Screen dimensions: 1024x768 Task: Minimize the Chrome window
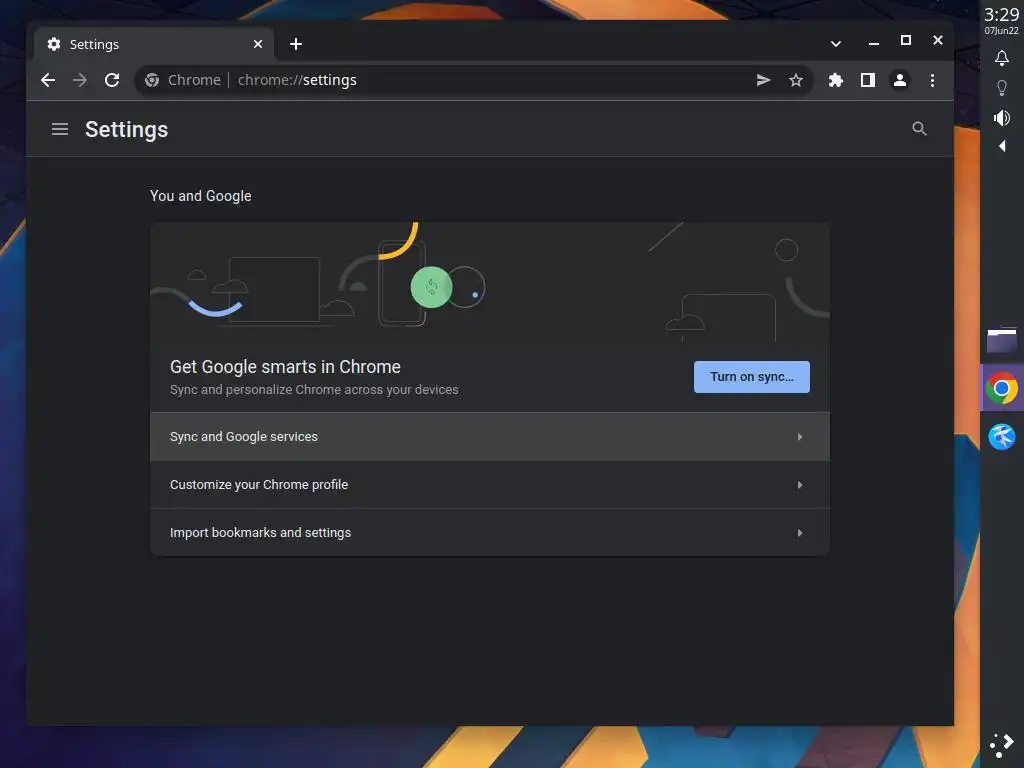click(874, 43)
